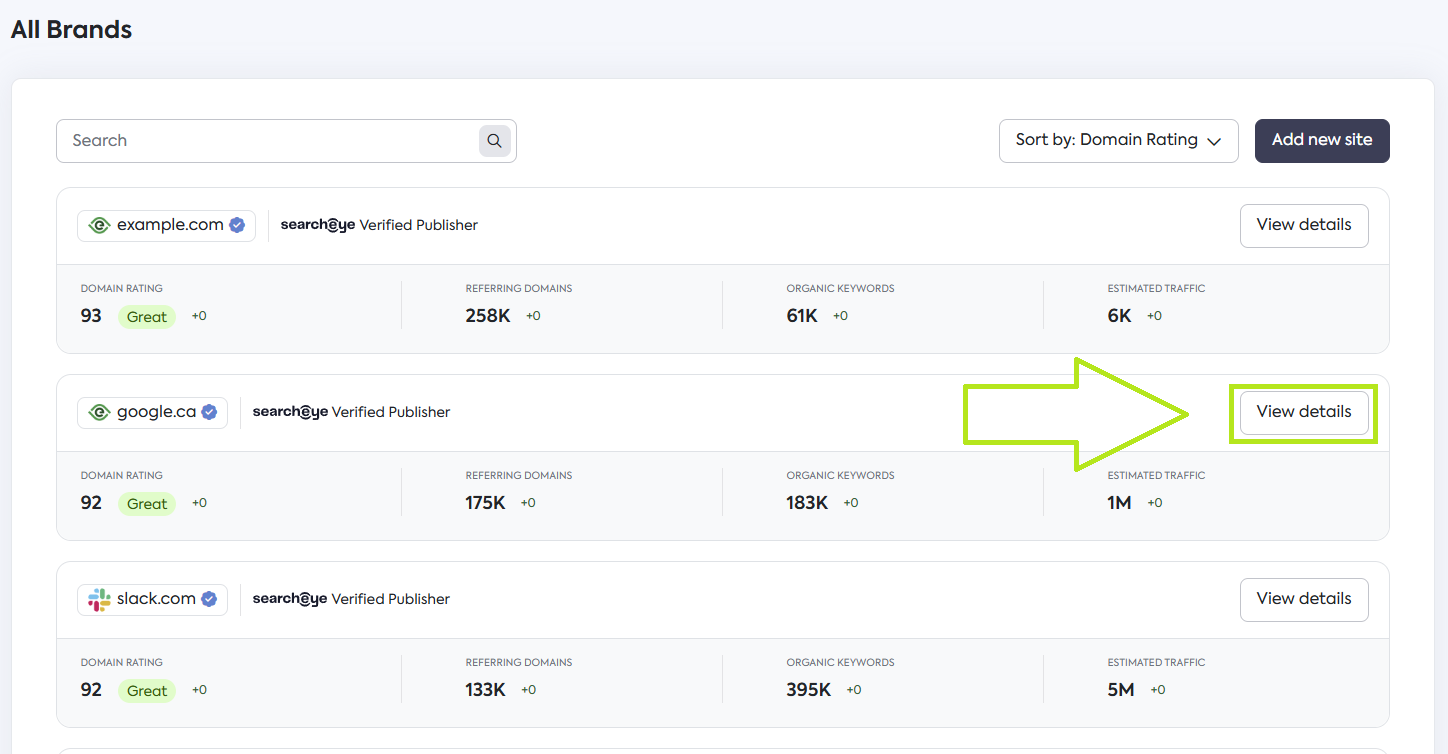Click the Great badge for example.com
The height and width of the screenshot is (754, 1448).
pyautogui.click(x=146, y=317)
